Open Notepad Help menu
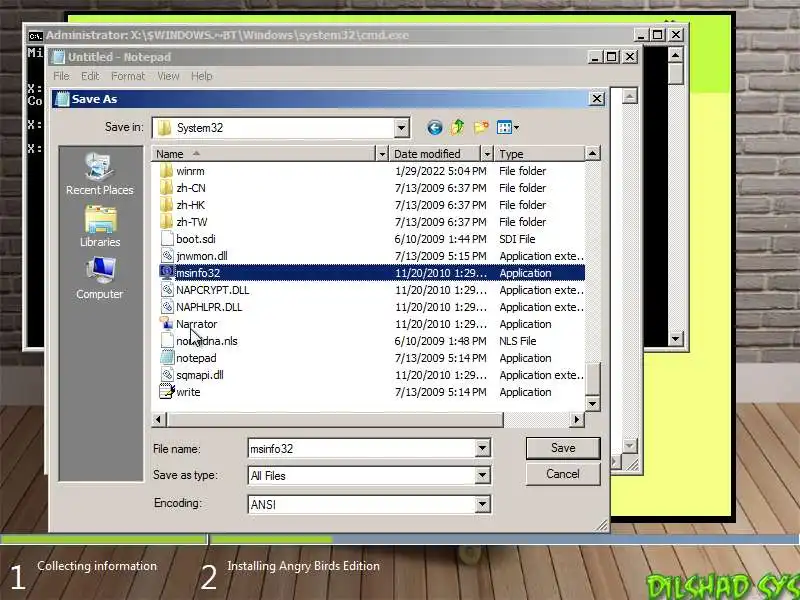Viewport: 800px width, 600px height. 202,76
